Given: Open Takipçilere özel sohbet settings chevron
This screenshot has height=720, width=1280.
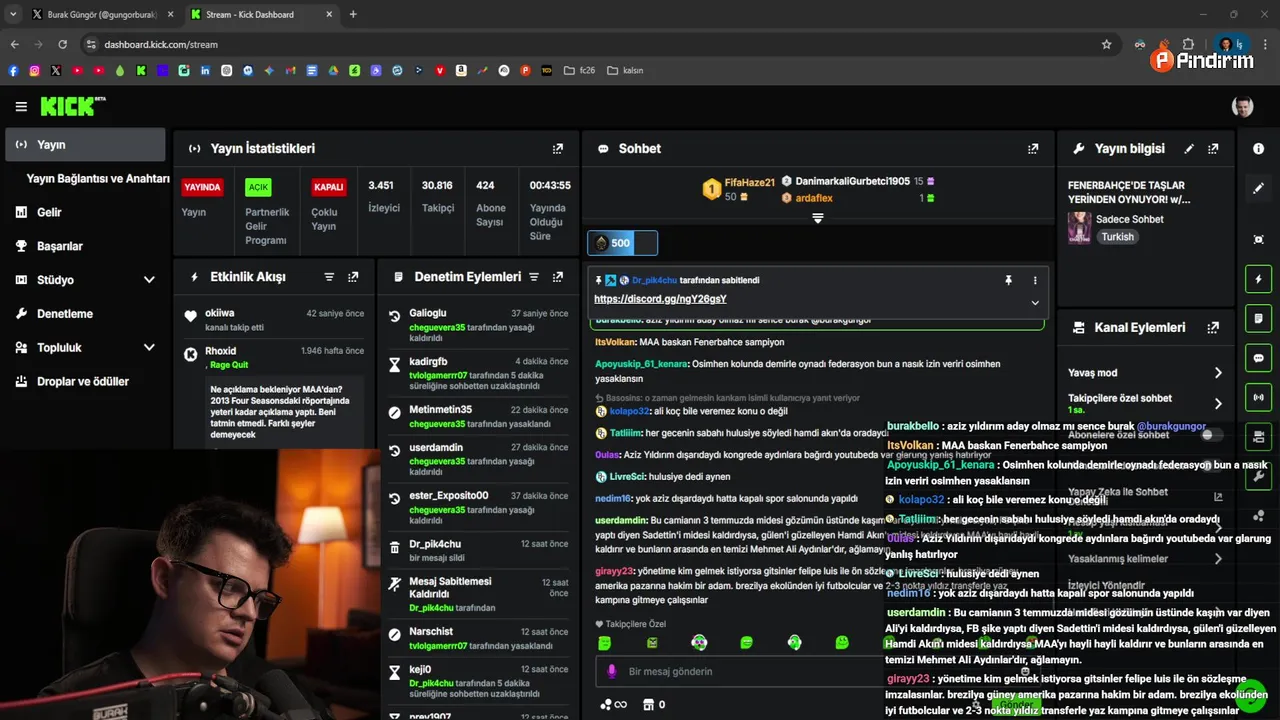Looking at the screenshot, I should point(1218,404).
